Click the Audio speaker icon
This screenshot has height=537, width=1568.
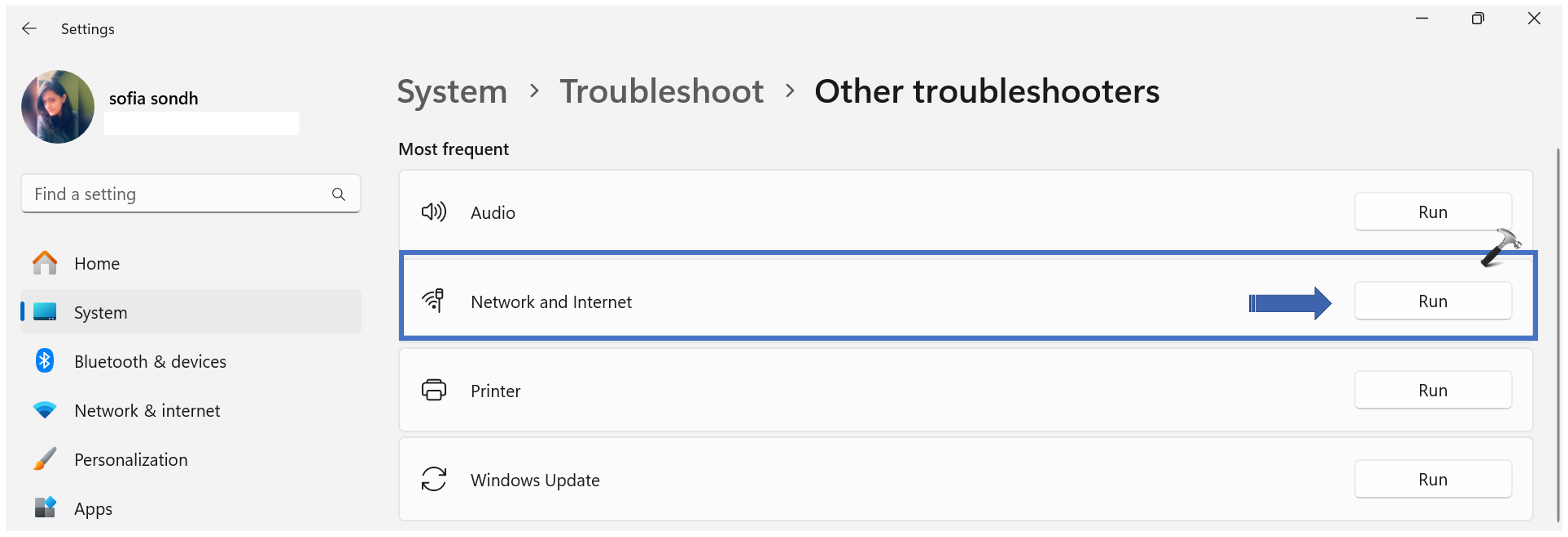[434, 212]
